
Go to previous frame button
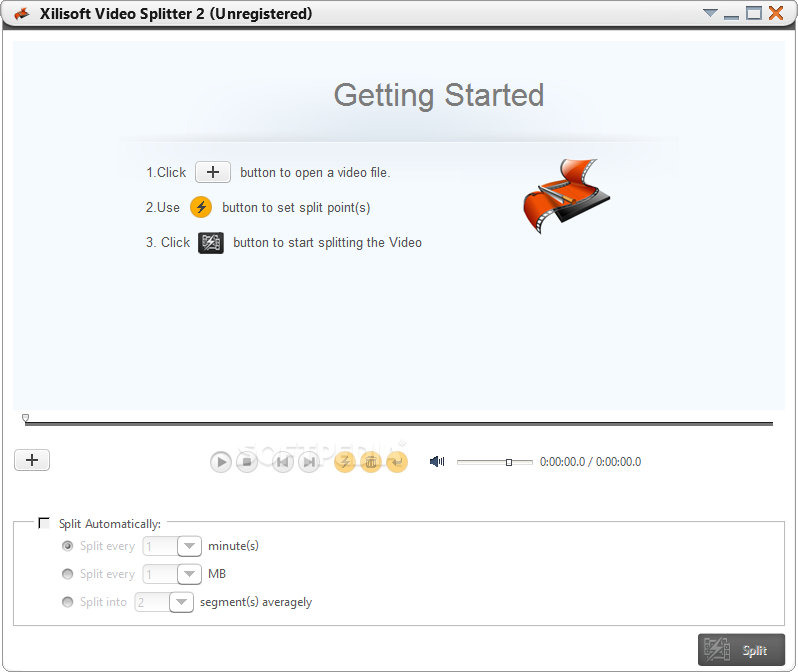[283, 462]
